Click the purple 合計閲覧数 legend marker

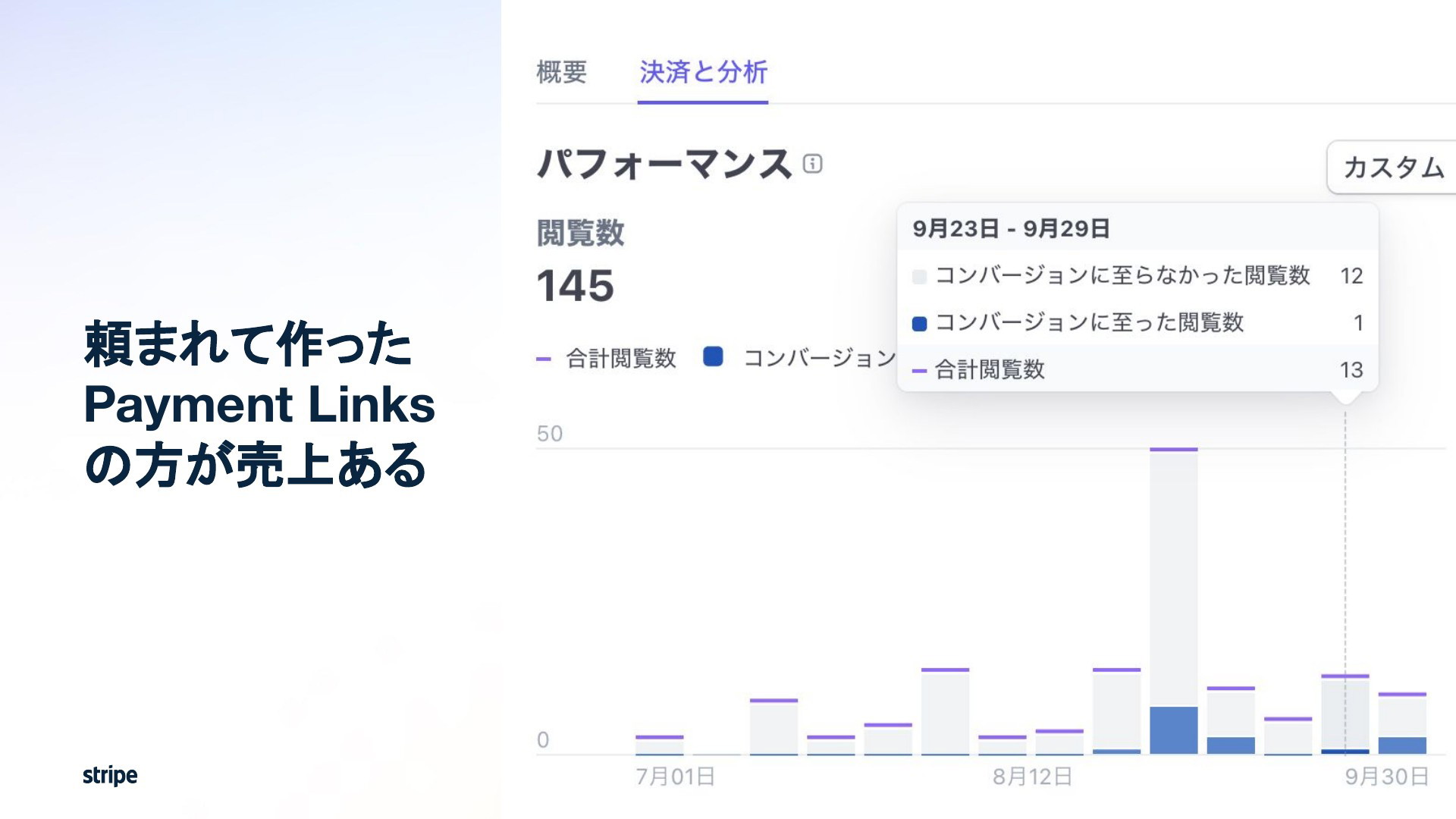tap(543, 359)
